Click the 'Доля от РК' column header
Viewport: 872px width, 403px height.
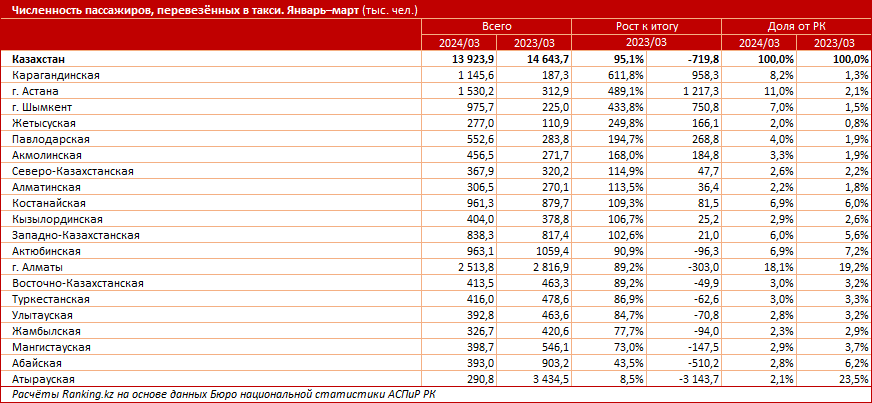[x=794, y=28]
